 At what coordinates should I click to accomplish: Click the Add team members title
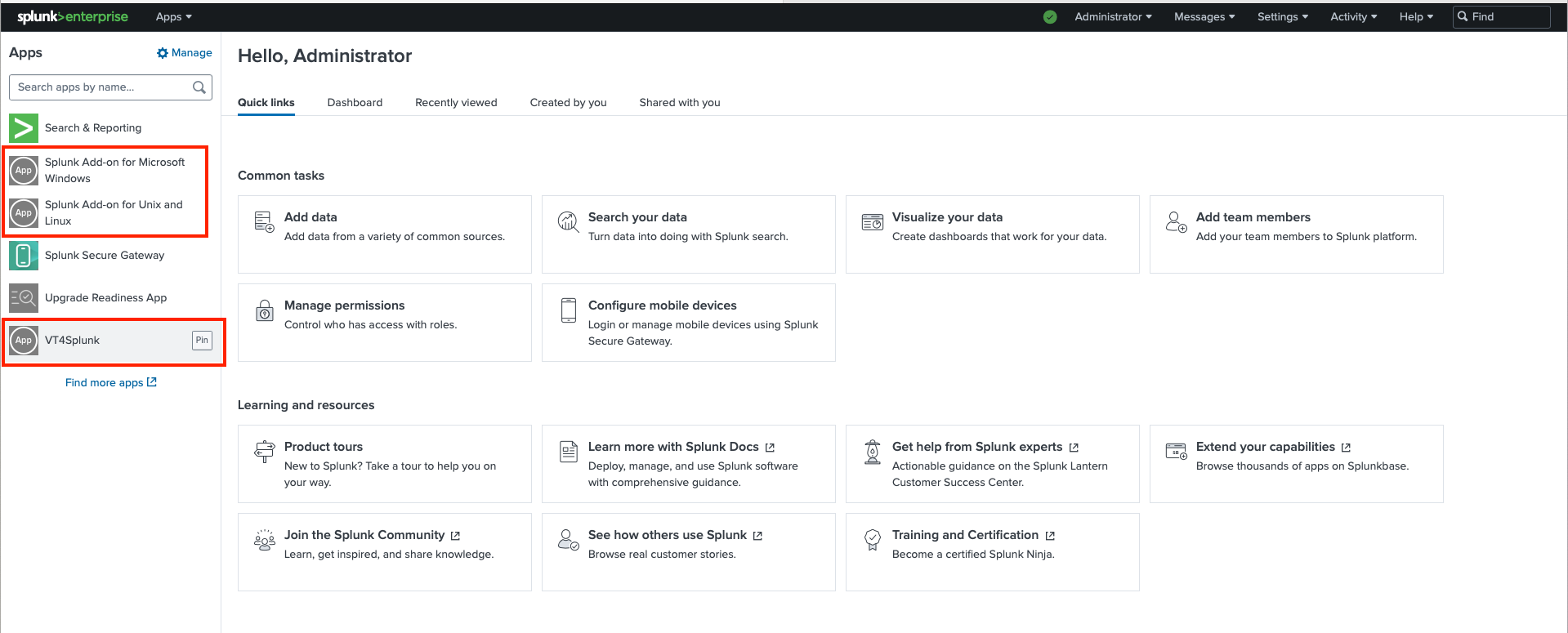1253,217
